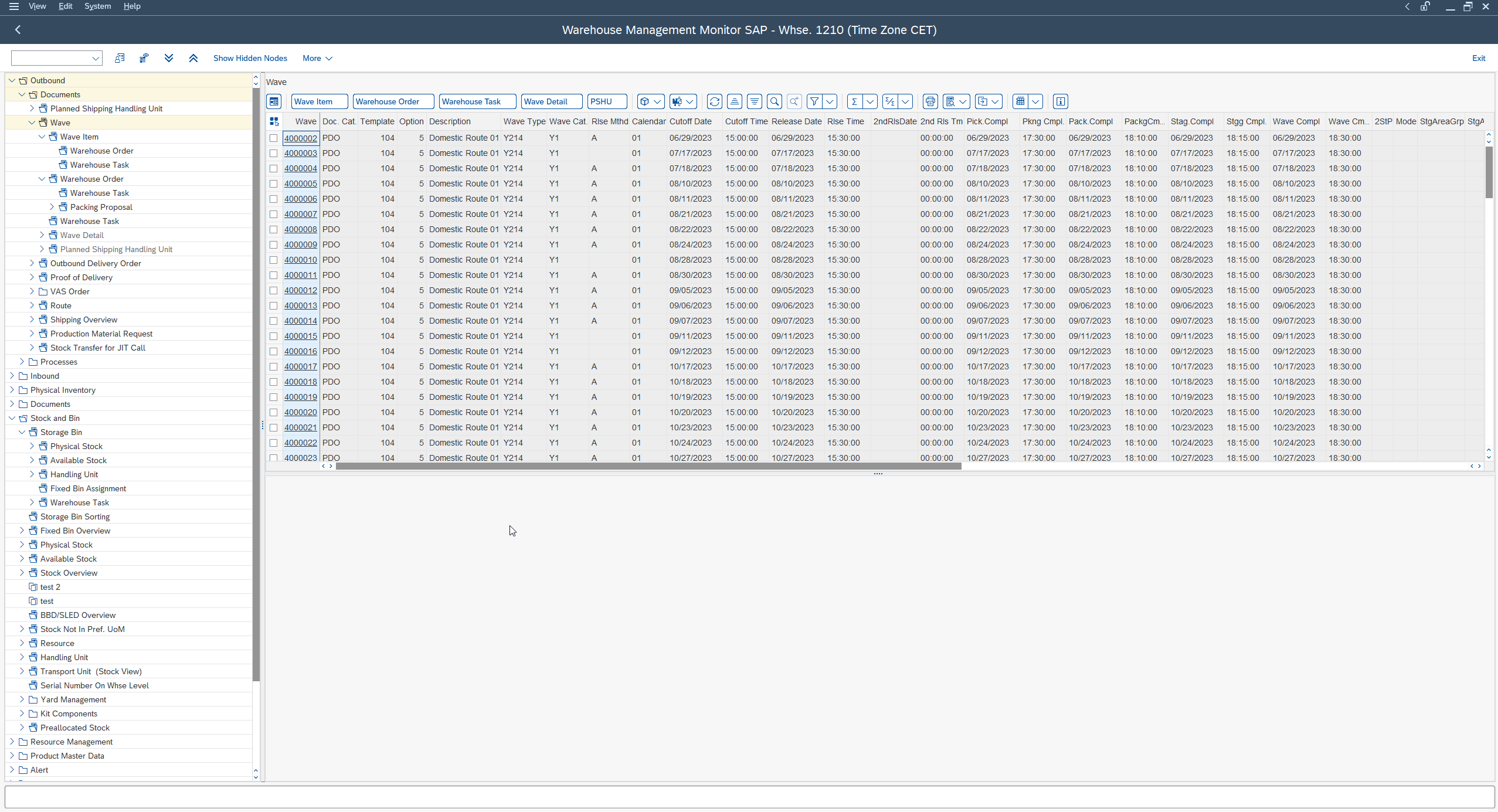Select the checkbox for wave 4000011
1498x812 pixels.
coord(273,276)
